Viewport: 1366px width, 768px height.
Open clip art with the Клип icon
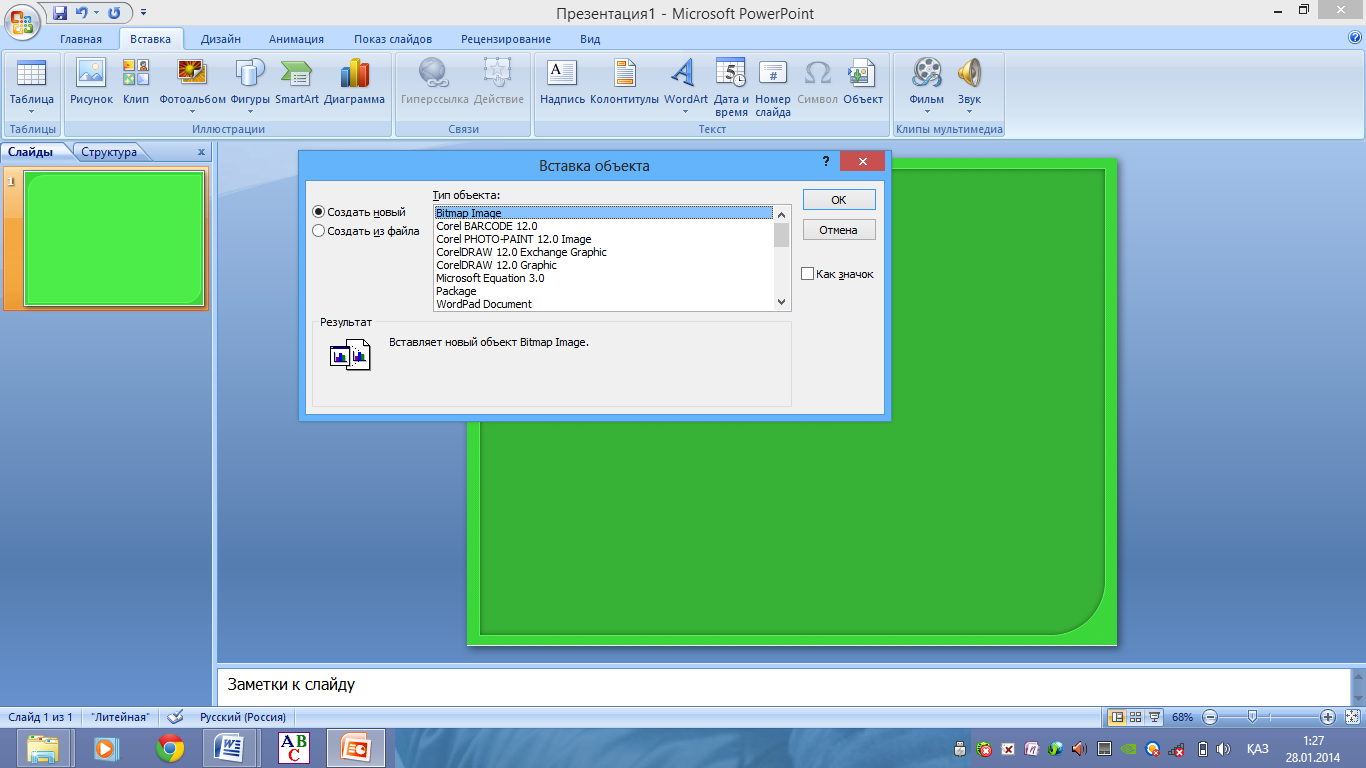pyautogui.click(x=136, y=81)
